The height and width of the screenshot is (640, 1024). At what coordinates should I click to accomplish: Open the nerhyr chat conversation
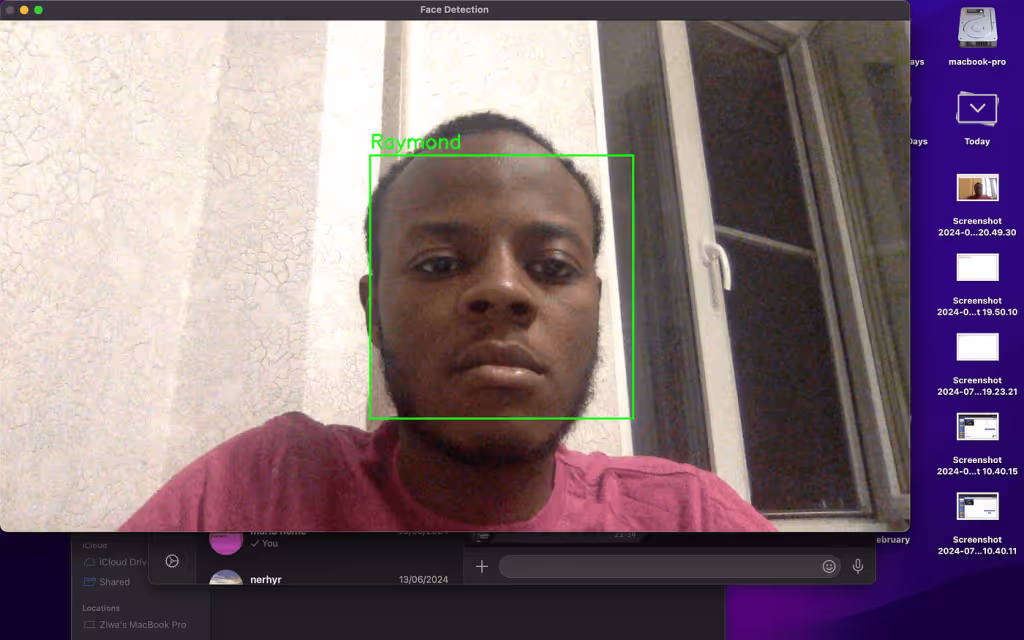[x=330, y=577]
